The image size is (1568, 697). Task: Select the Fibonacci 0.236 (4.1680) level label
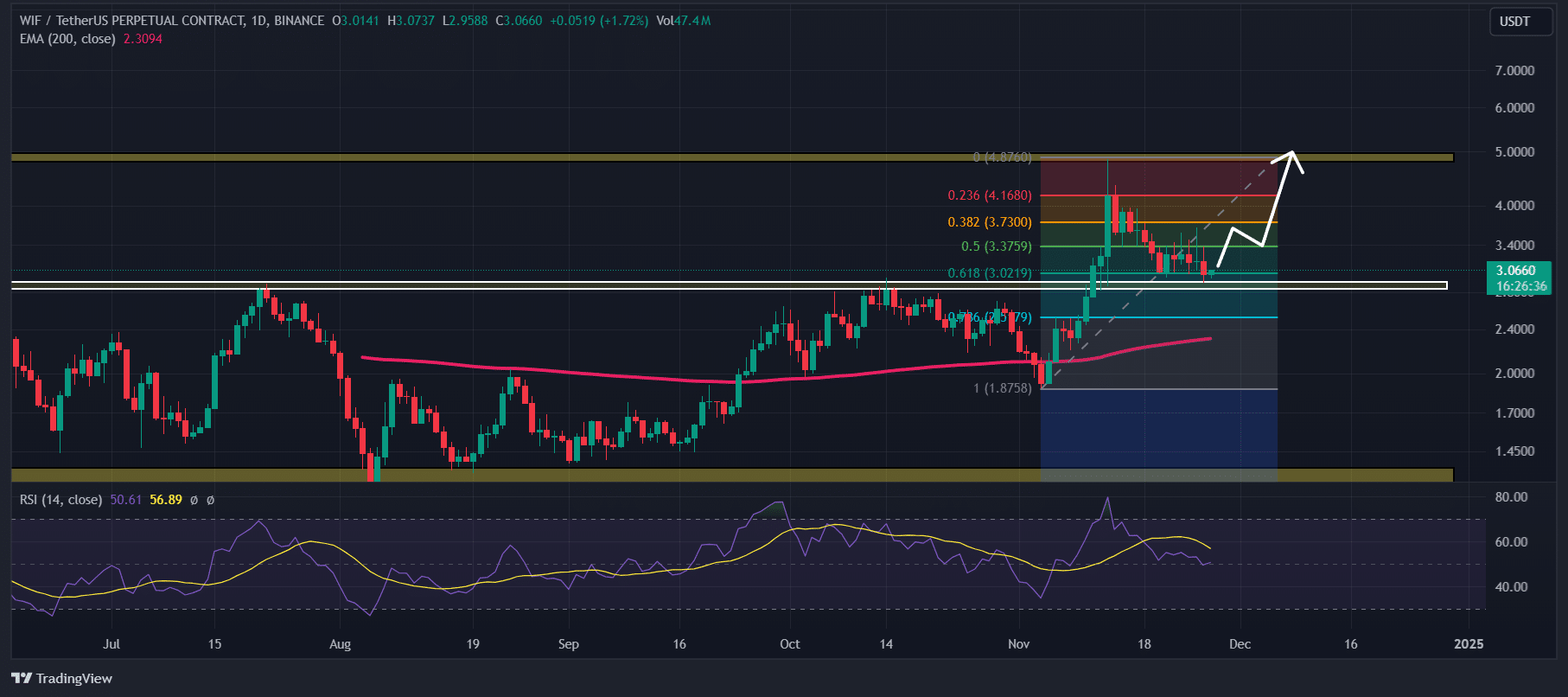tap(990, 195)
